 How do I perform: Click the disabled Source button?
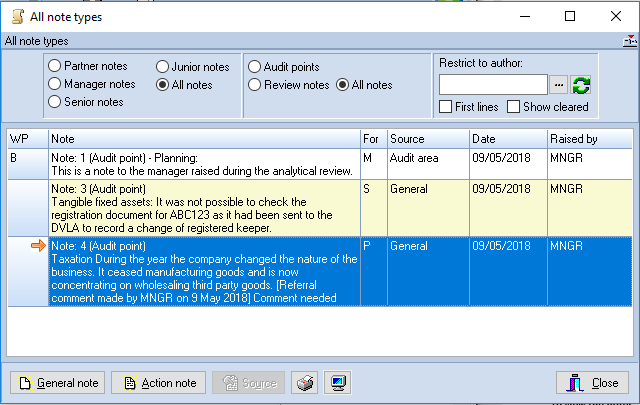[248, 383]
